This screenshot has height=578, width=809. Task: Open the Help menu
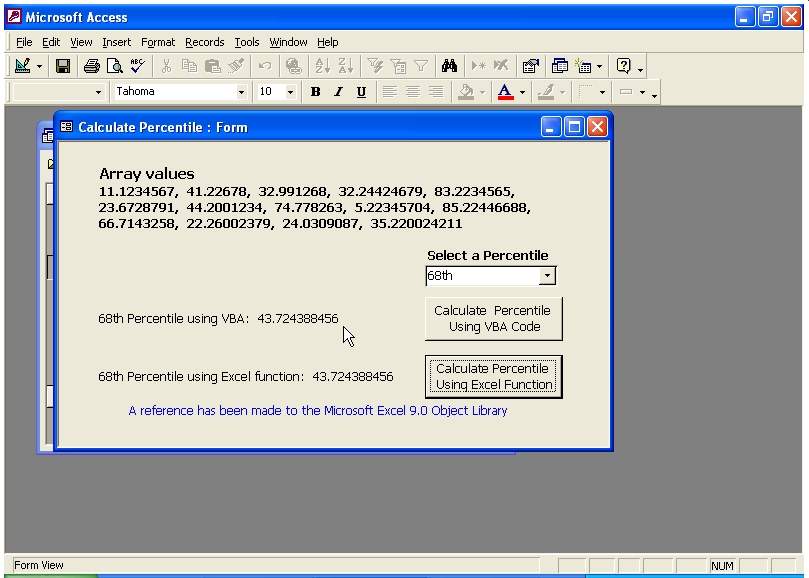click(x=328, y=42)
